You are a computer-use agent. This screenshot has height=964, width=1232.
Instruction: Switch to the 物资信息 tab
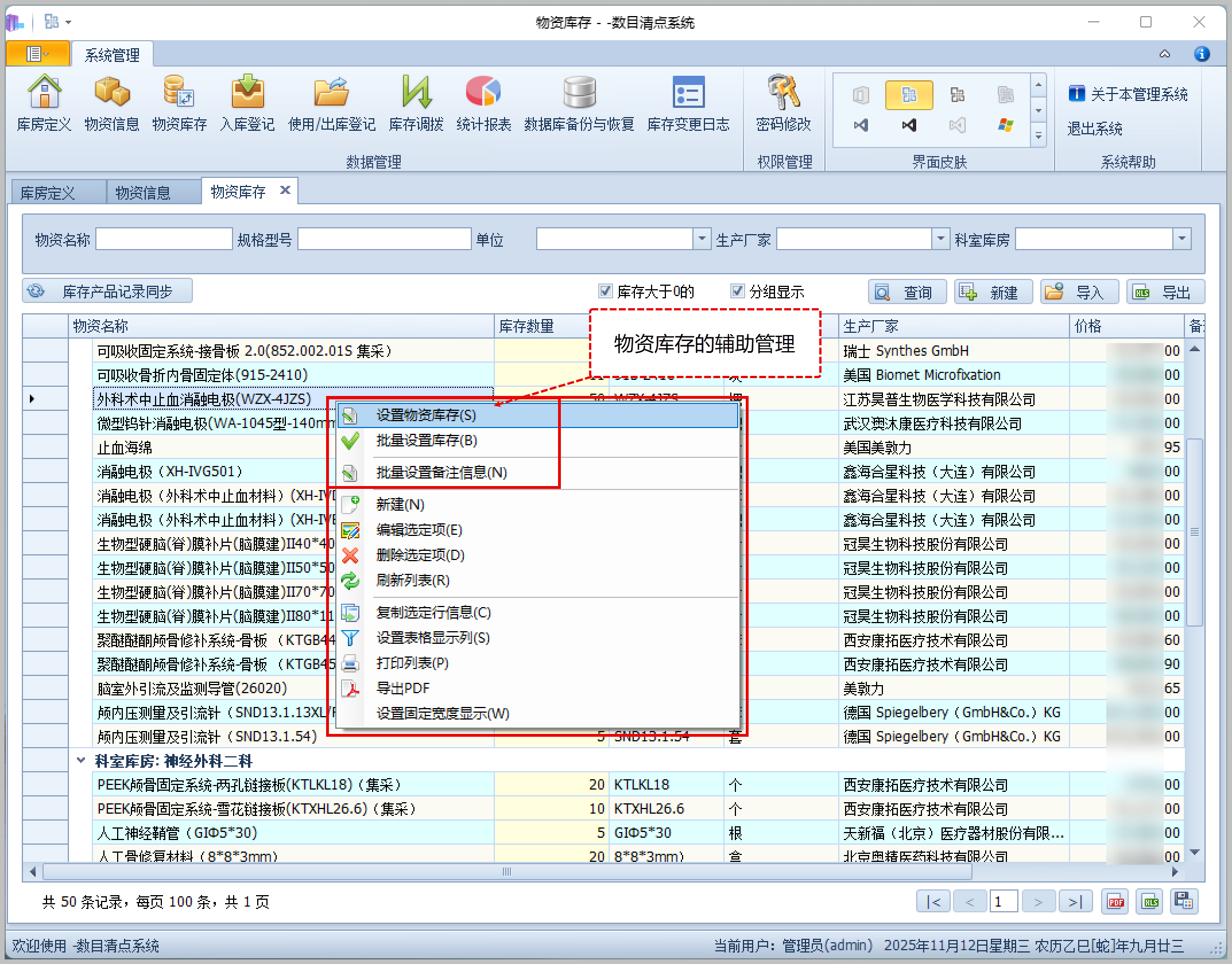tap(144, 192)
